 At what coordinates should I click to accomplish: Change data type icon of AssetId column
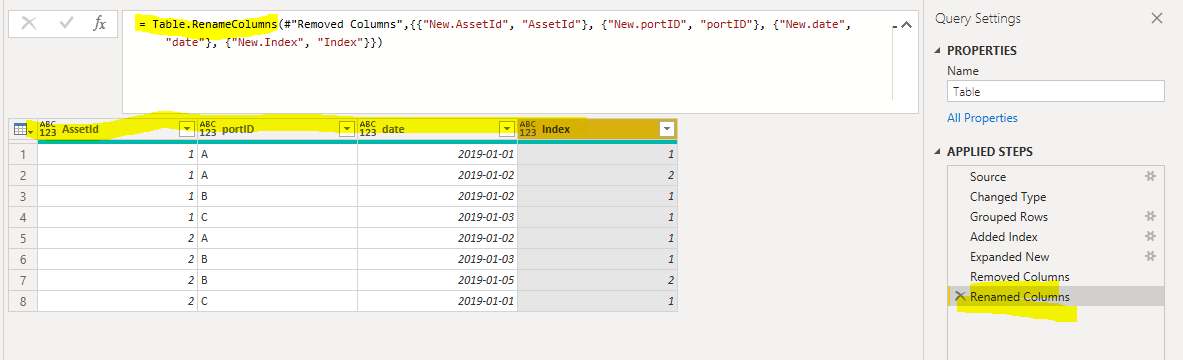click(48, 129)
